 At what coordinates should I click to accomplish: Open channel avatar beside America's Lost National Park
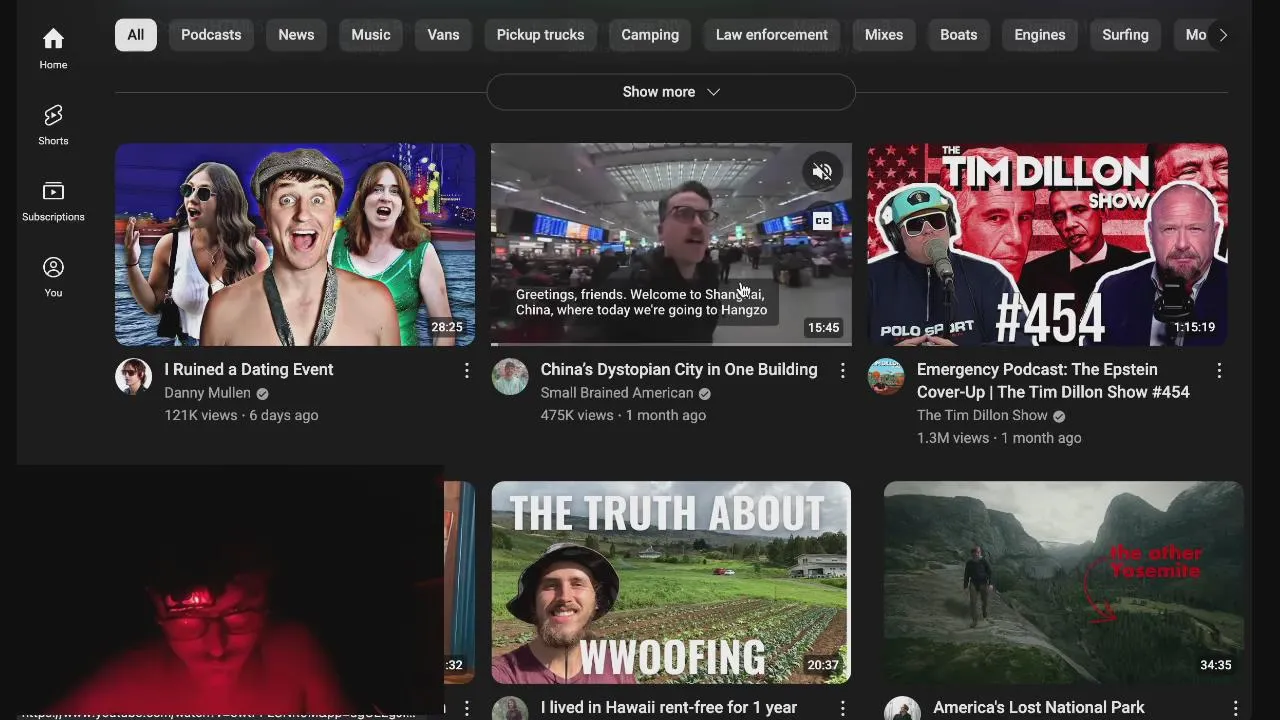coord(902,708)
